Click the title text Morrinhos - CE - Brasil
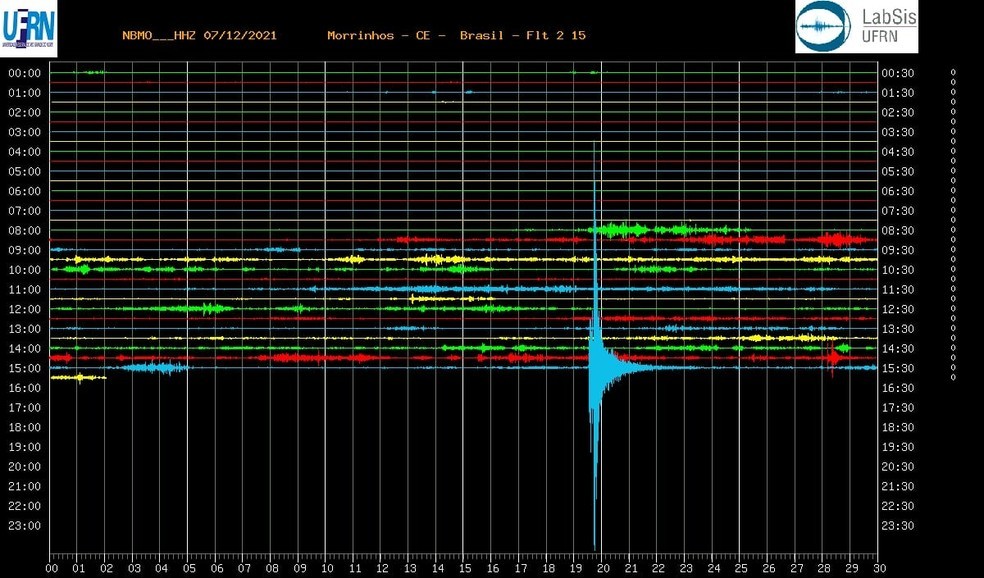This screenshot has width=984, height=578. pyautogui.click(x=416, y=35)
